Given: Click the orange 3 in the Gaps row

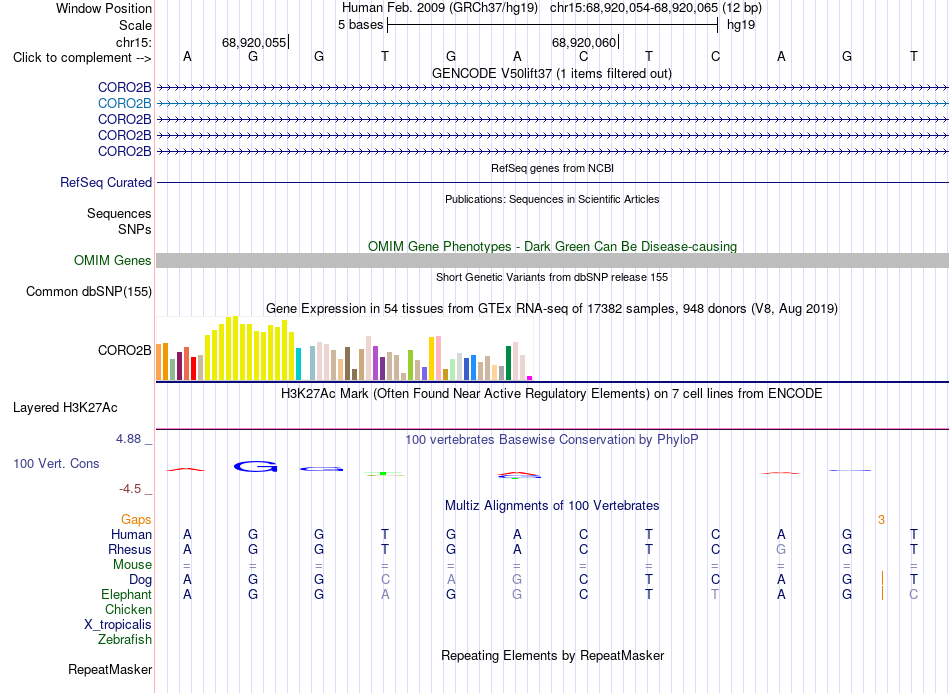Looking at the screenshot, I should coord(882,519).
